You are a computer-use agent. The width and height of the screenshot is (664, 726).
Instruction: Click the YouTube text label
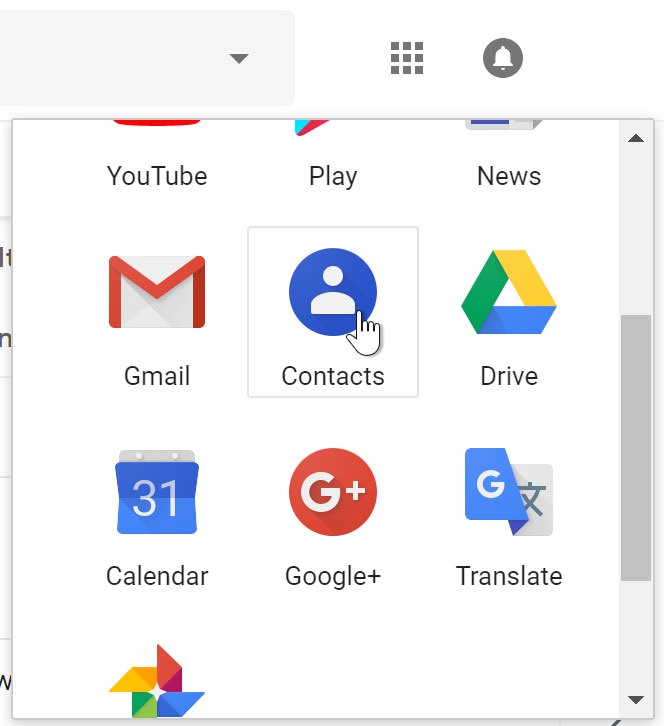157,176
